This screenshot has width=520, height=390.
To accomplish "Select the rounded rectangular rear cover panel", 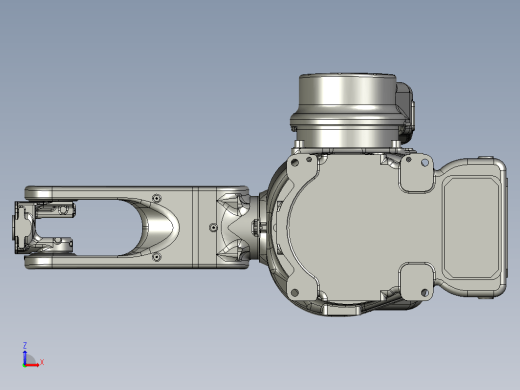I will [x=471, y=227].
